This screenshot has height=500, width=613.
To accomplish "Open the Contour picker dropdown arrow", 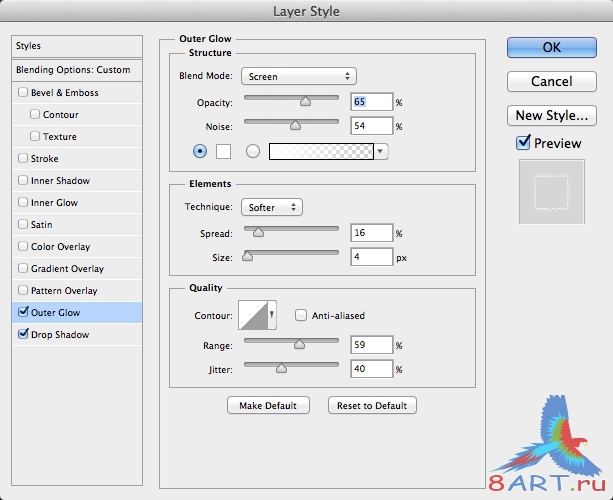I will [272, 316].
